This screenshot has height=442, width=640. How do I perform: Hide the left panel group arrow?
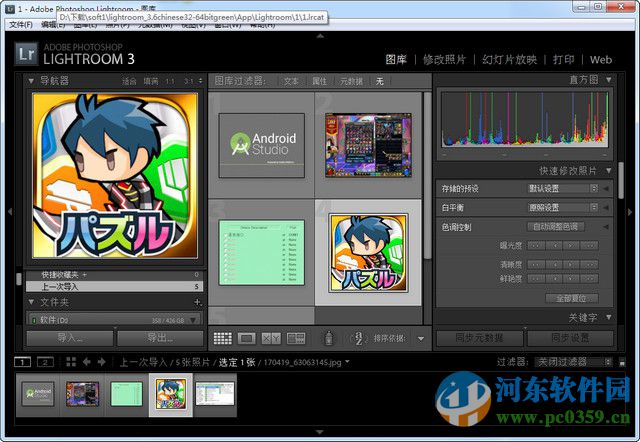10,211
